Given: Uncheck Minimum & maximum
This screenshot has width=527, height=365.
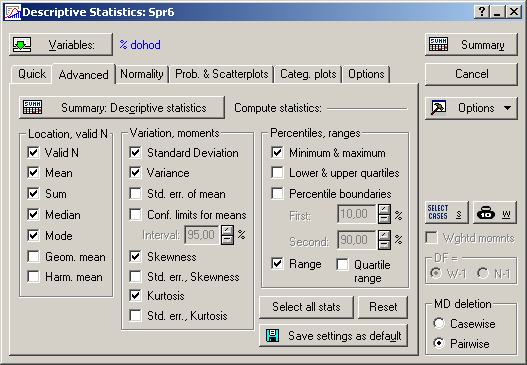Looking at the screenshot, I should click(277, 153).
